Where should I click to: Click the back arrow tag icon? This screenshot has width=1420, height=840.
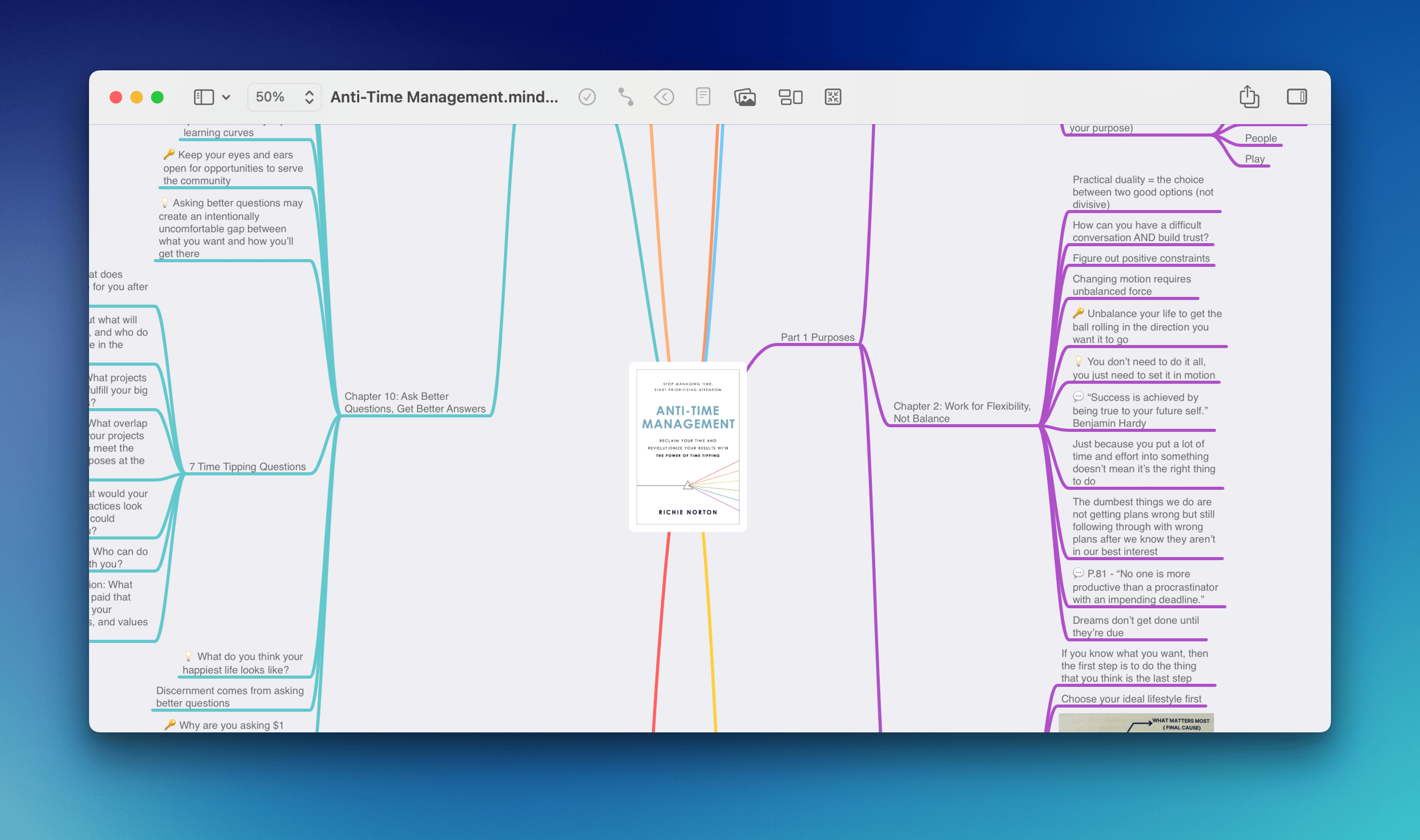(x=664, y=97)
